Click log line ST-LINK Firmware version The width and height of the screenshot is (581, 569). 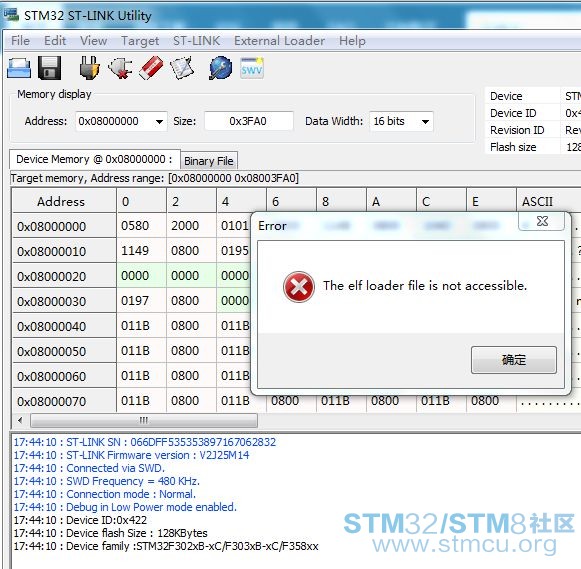point(131,455)
